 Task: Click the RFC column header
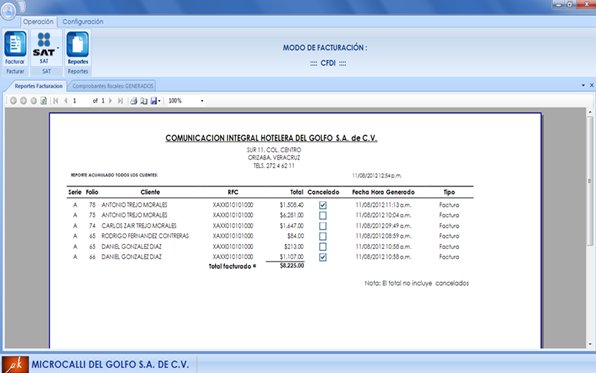coord(233,192)
